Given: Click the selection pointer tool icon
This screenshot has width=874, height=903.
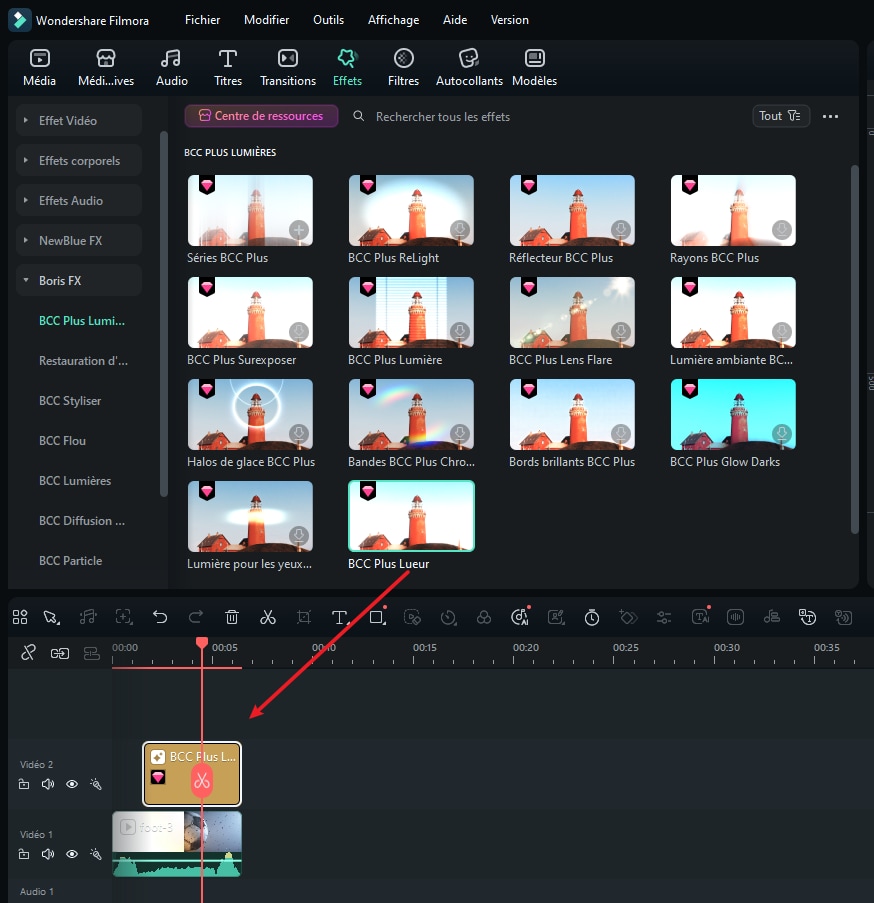Looking at the screenshot, I should (51, 617).
